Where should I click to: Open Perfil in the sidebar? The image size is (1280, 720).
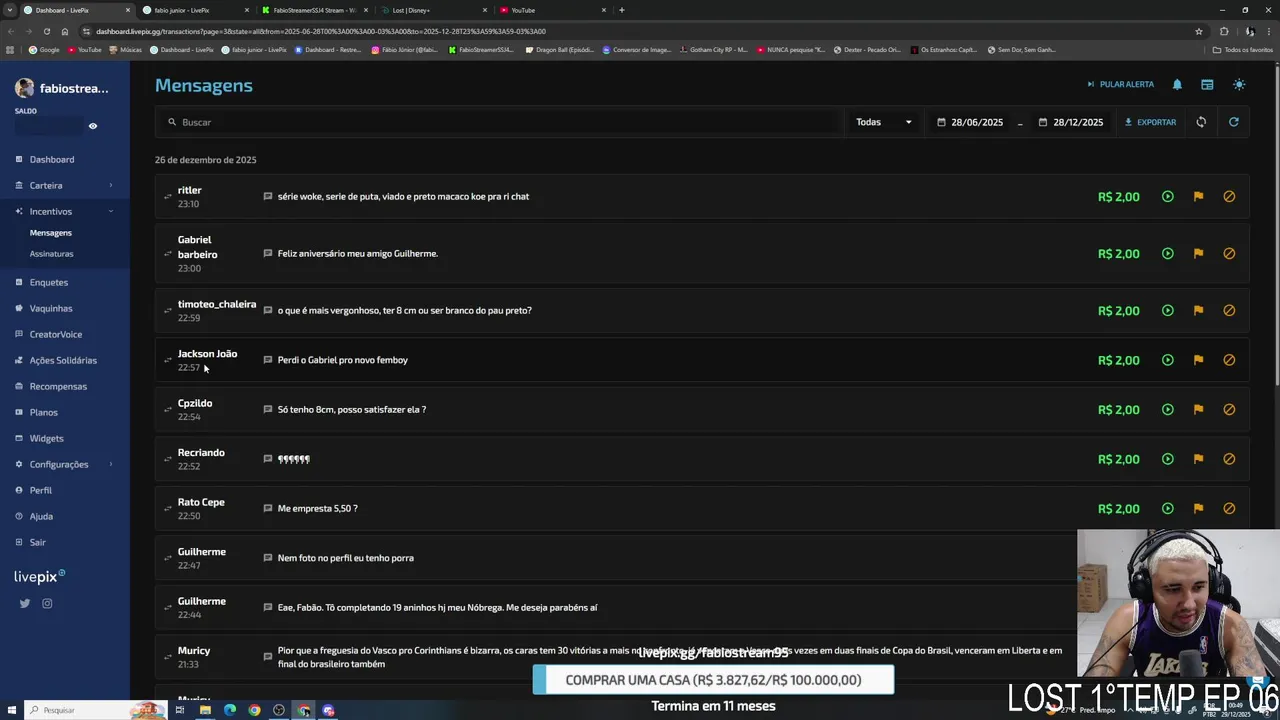40,490
